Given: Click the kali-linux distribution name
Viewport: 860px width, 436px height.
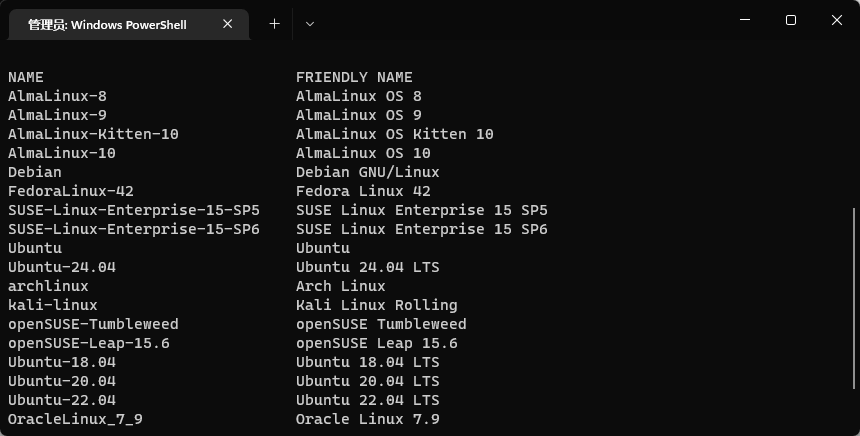Looking at the screenshot, I should 53,305.
